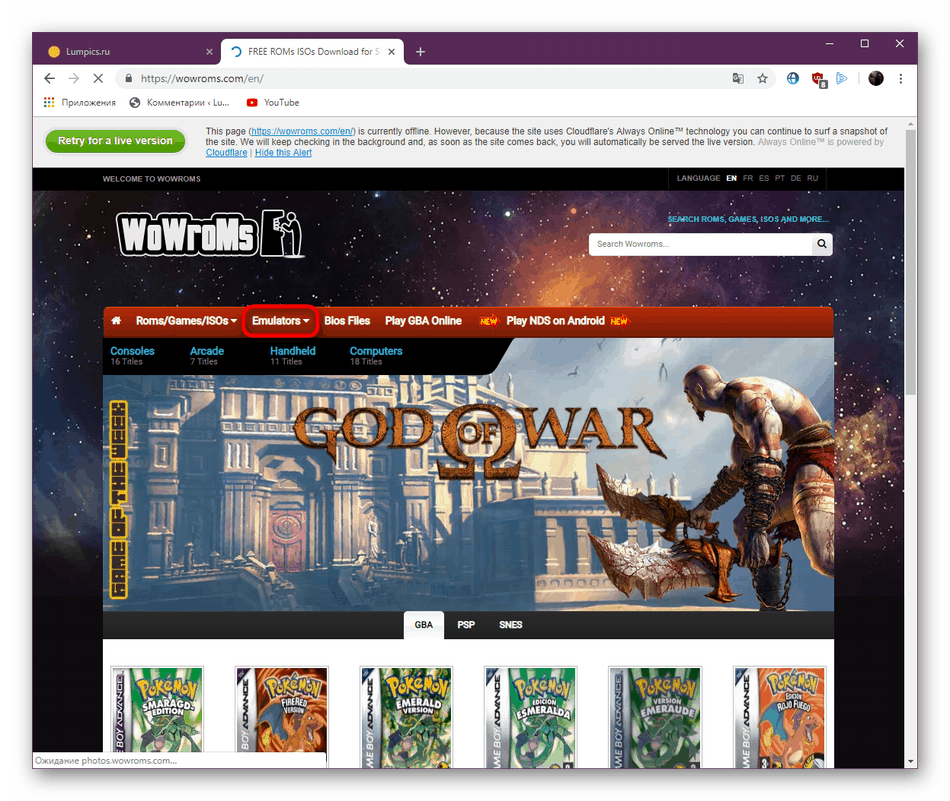
Task: Open the Chrome profile avatar
Action: 875,78
